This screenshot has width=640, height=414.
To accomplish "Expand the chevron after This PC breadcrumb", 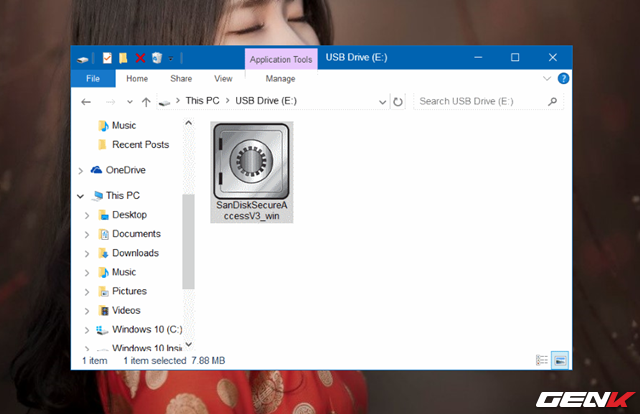I will [227, 101].
